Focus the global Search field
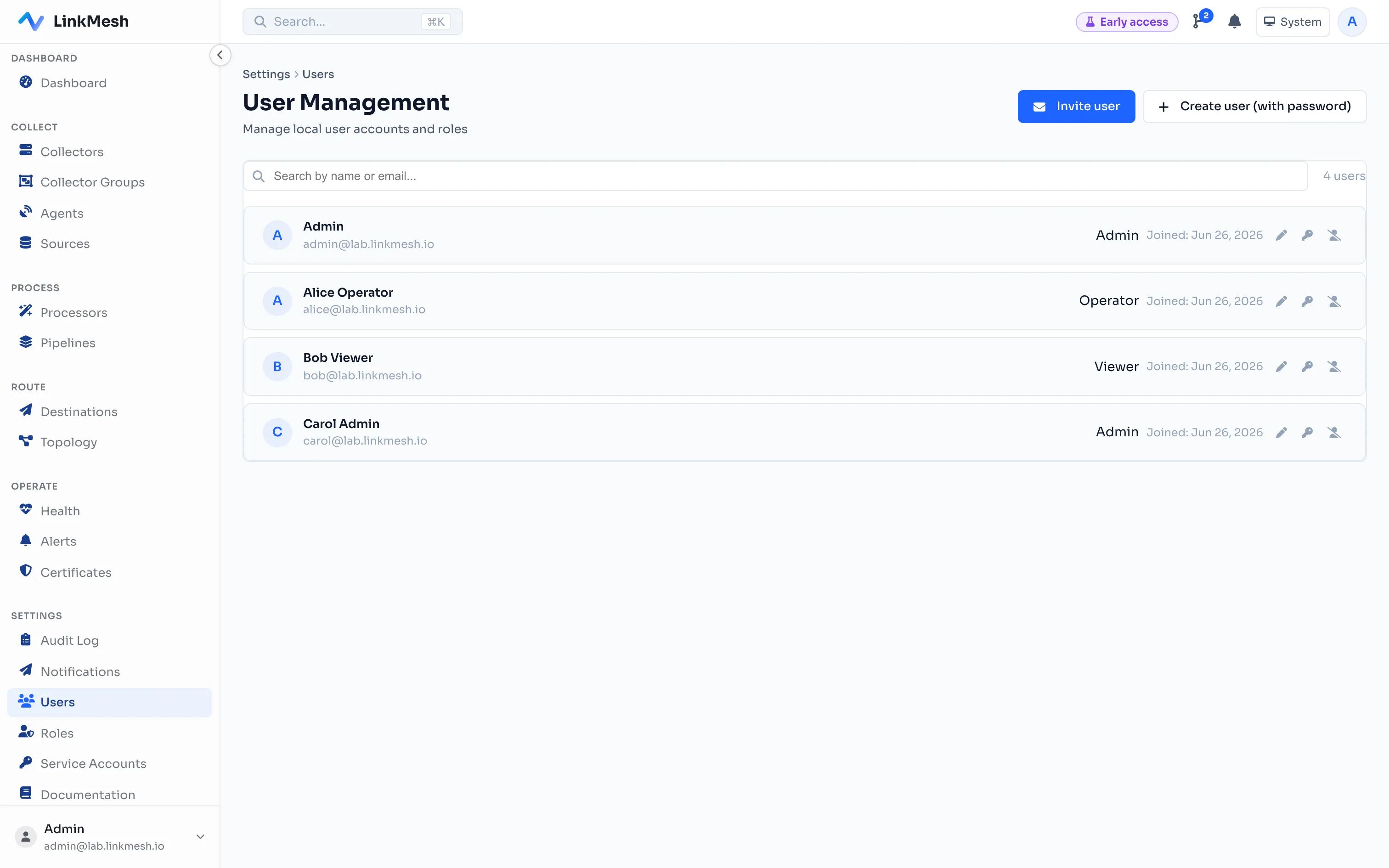Screen dimensions: 1389x868 [352, 22]
